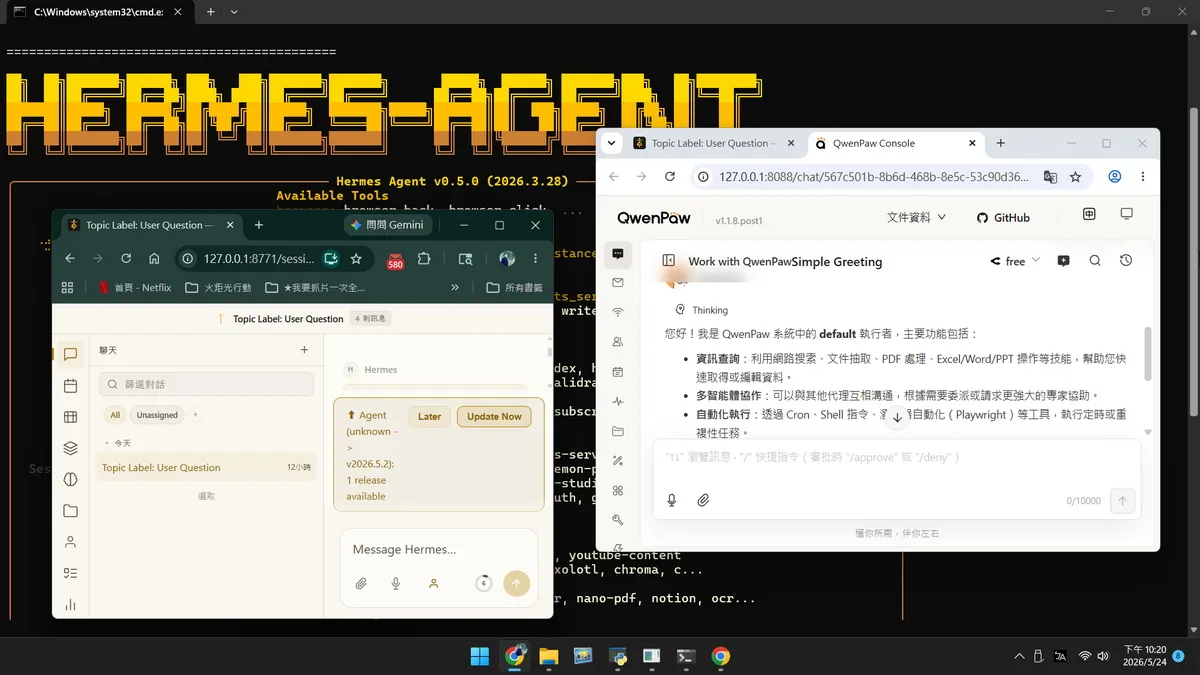Bookmark the Hermes page with the star

point(356,258)
